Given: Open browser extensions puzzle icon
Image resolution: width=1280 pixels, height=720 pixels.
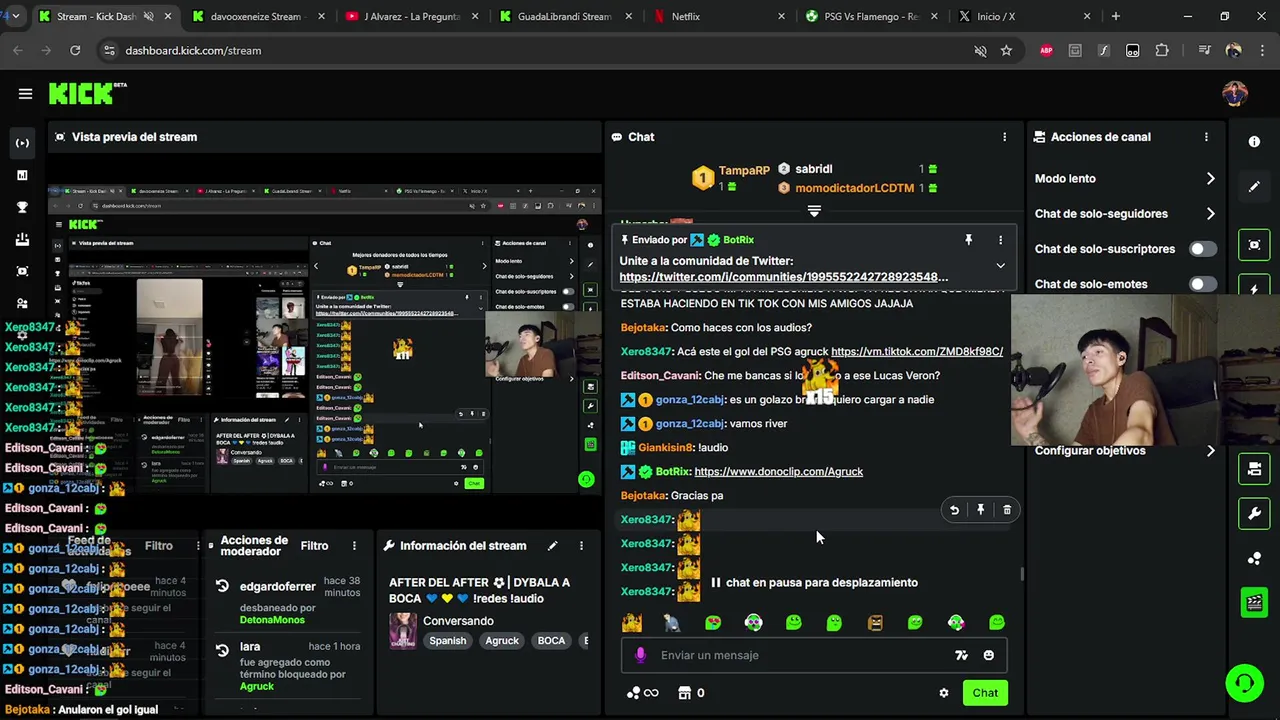Looking at the screenshot, I should tap(1161, 50).
